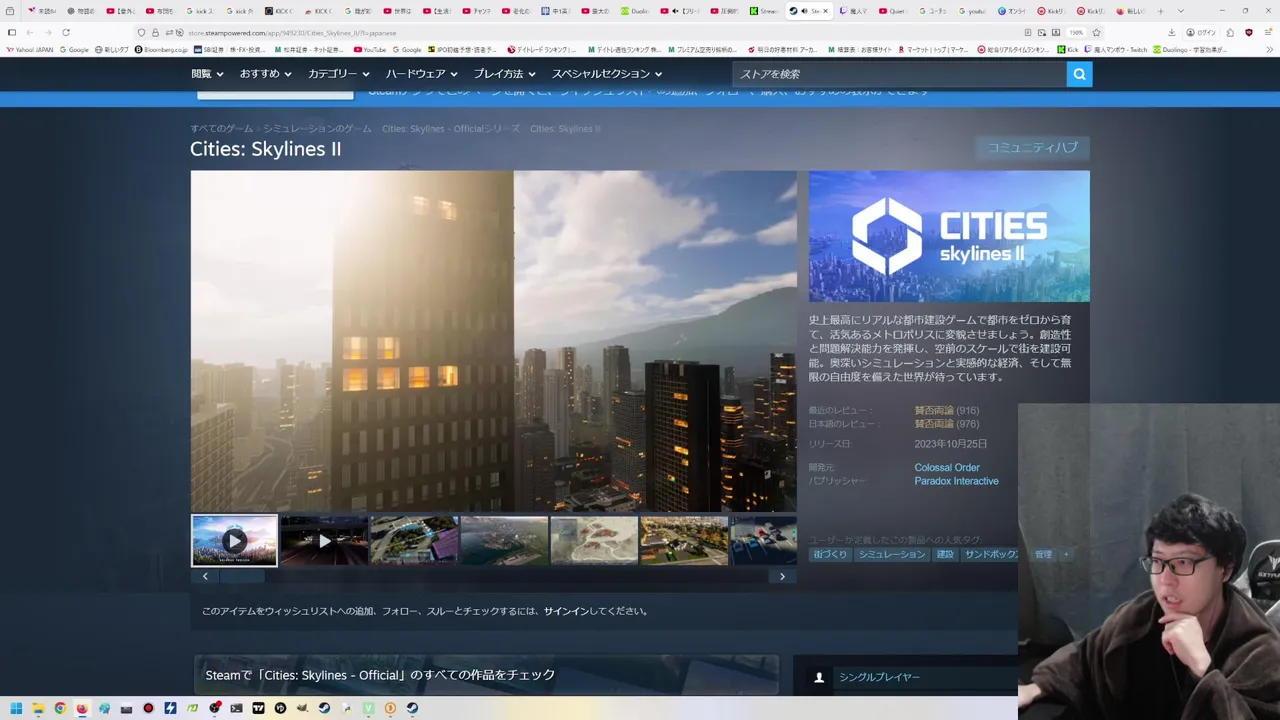
Task: Click the main game screenshot viewer
Action: [494, 341]
